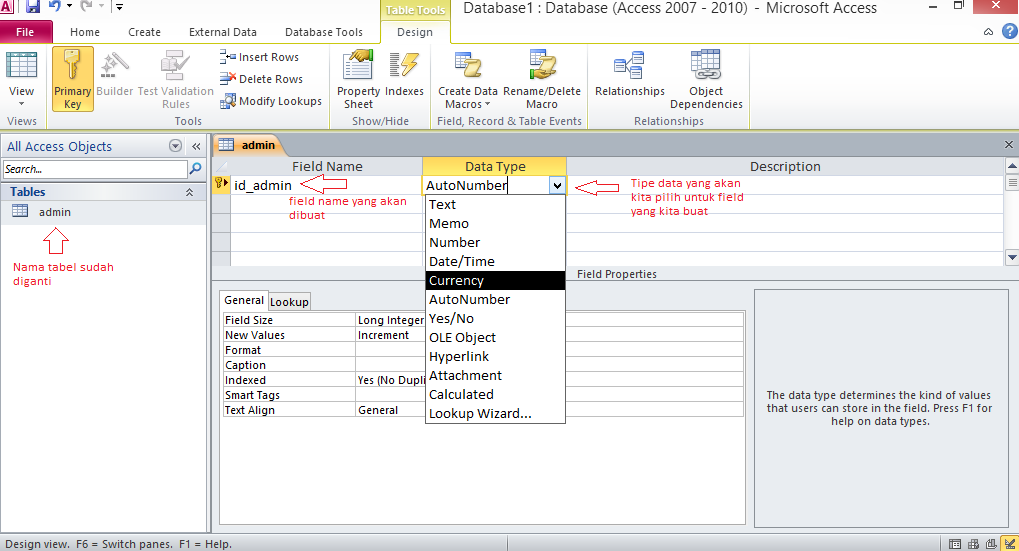Close the admin table design window
Viewport: 1019px width, 551px height.
pyautogui.click(x=1009, y=144)
